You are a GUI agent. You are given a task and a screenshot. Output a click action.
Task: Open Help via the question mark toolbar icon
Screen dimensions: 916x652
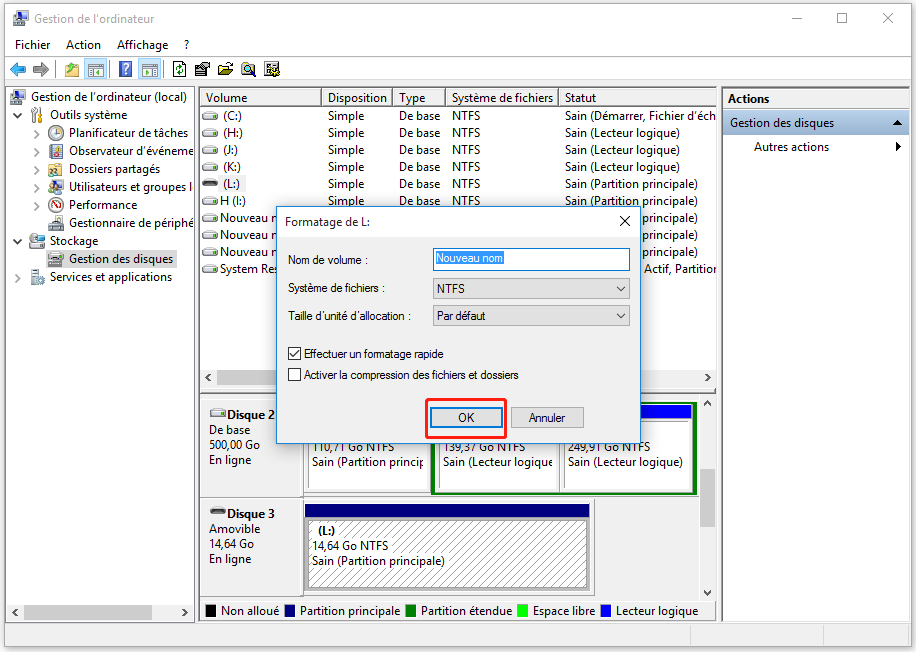tap(125, 70)
